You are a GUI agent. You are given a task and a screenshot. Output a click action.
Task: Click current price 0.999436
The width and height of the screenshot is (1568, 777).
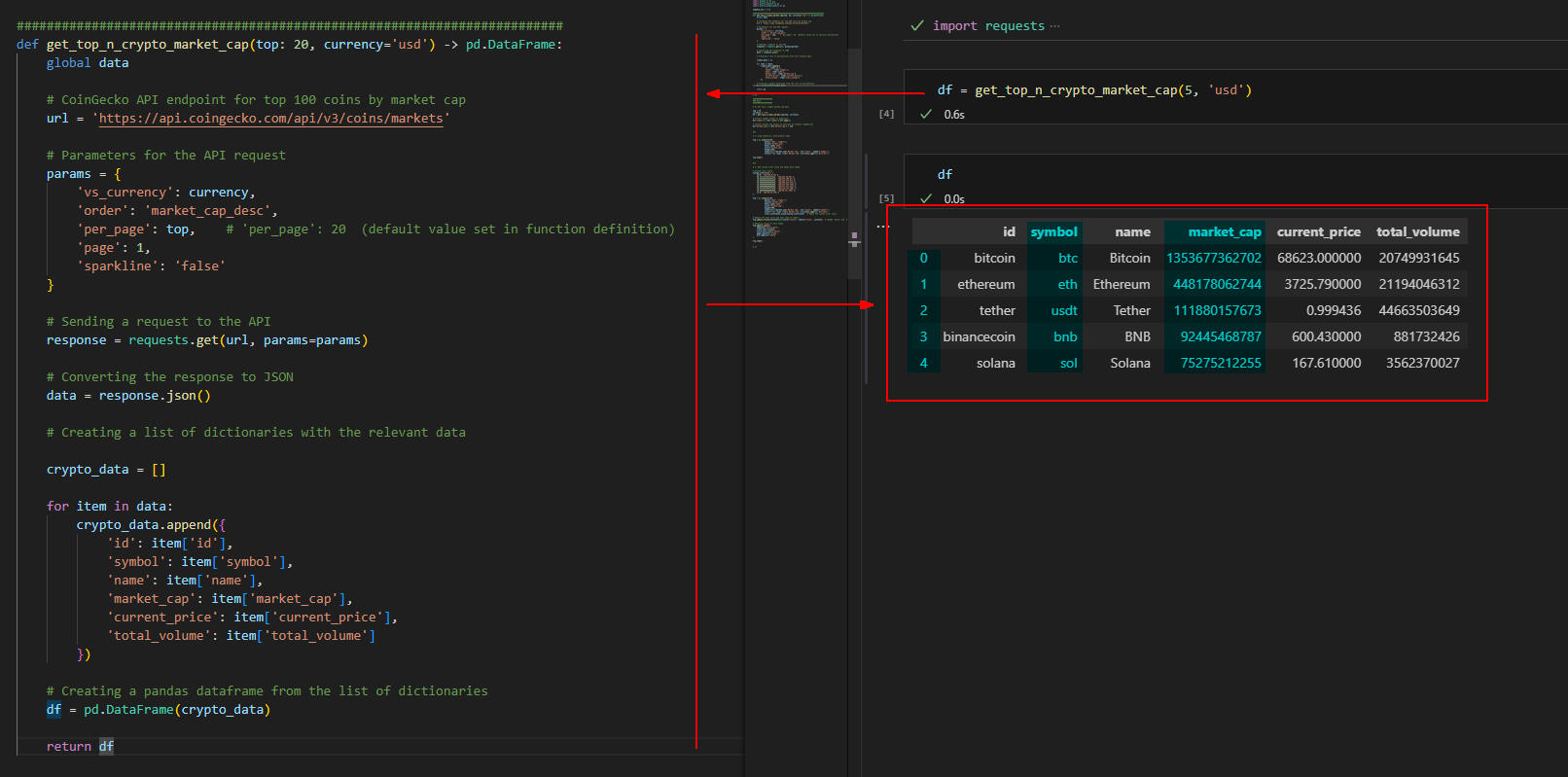click(x=1334, y=310)
